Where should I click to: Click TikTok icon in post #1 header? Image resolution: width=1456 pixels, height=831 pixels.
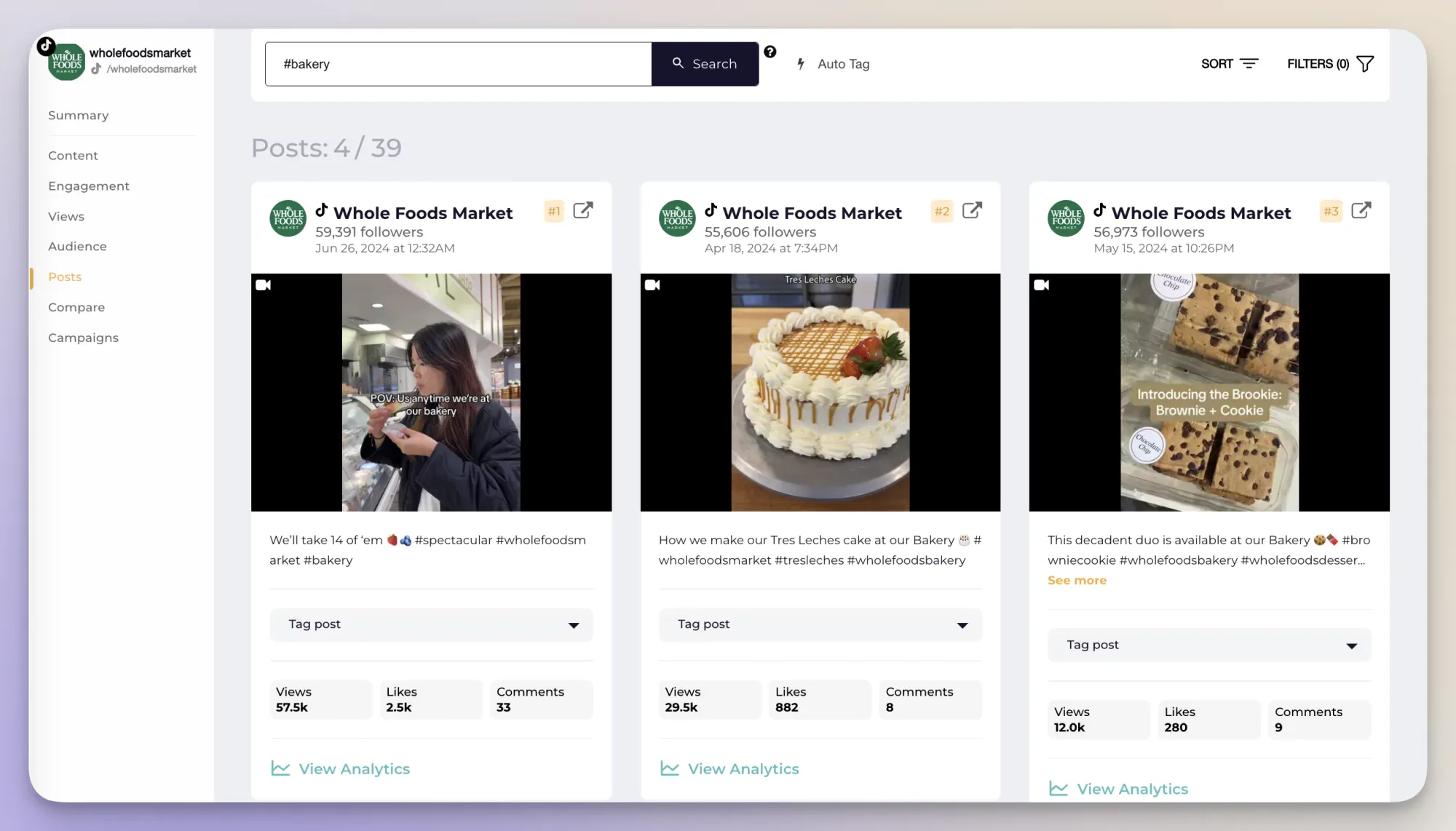(322, 210)
